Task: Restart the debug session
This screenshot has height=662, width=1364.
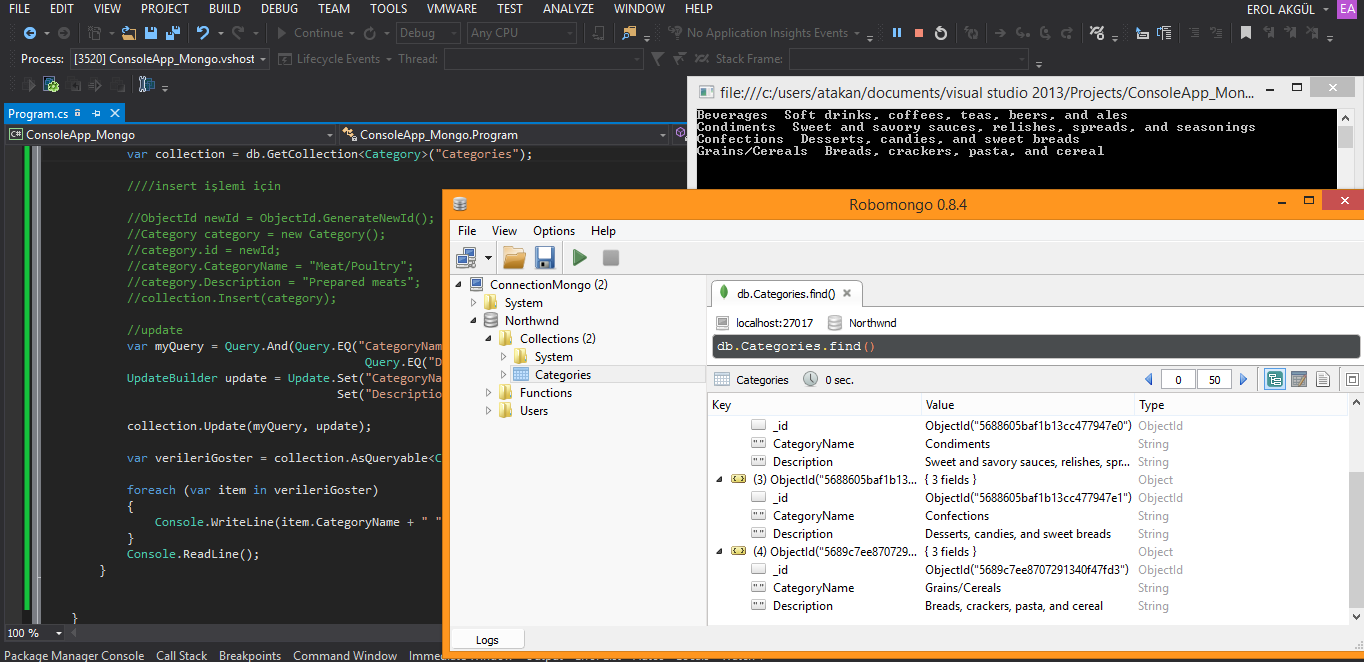Action: 941,33
